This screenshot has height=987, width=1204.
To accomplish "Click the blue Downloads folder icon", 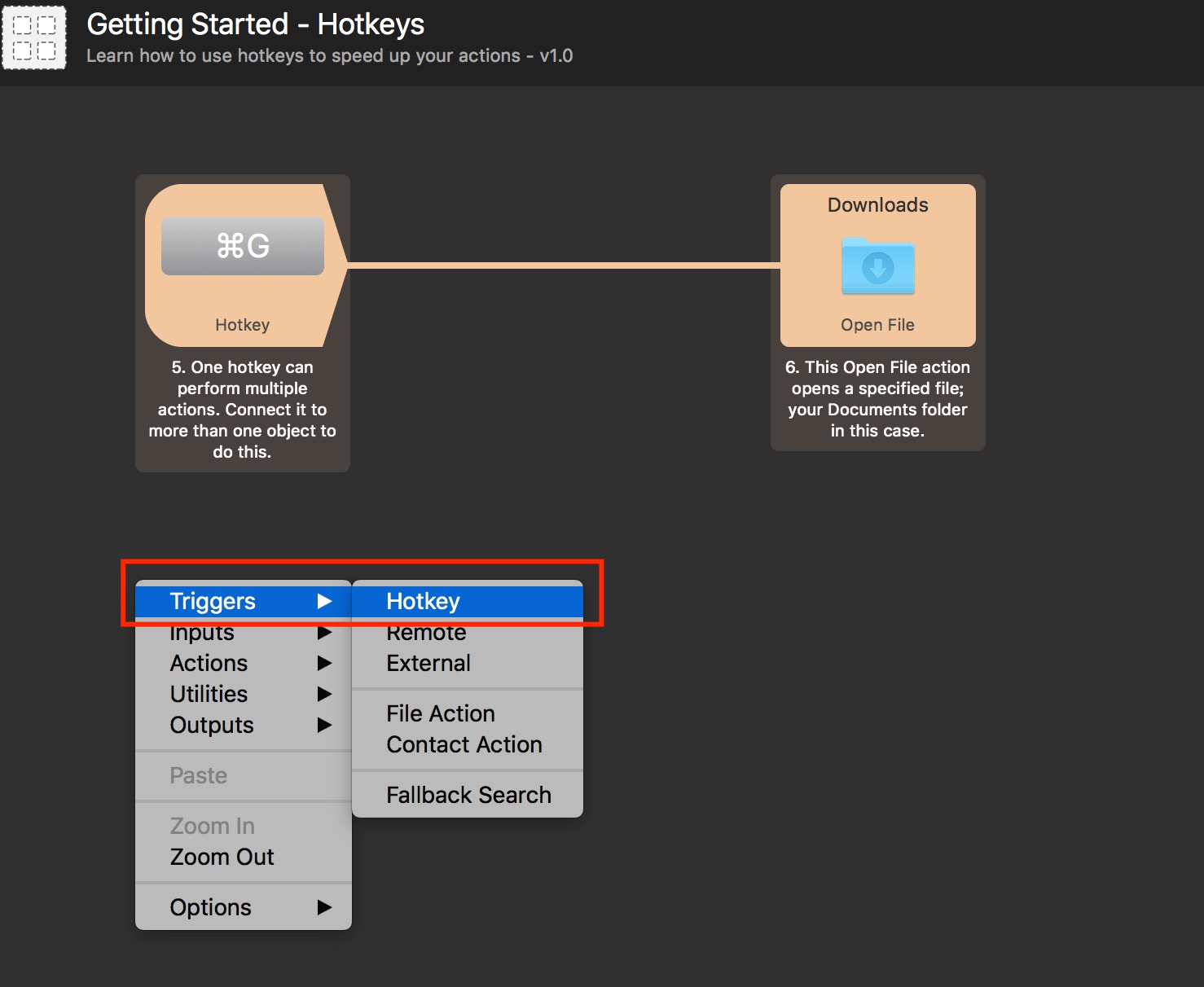I will [877, 265].
